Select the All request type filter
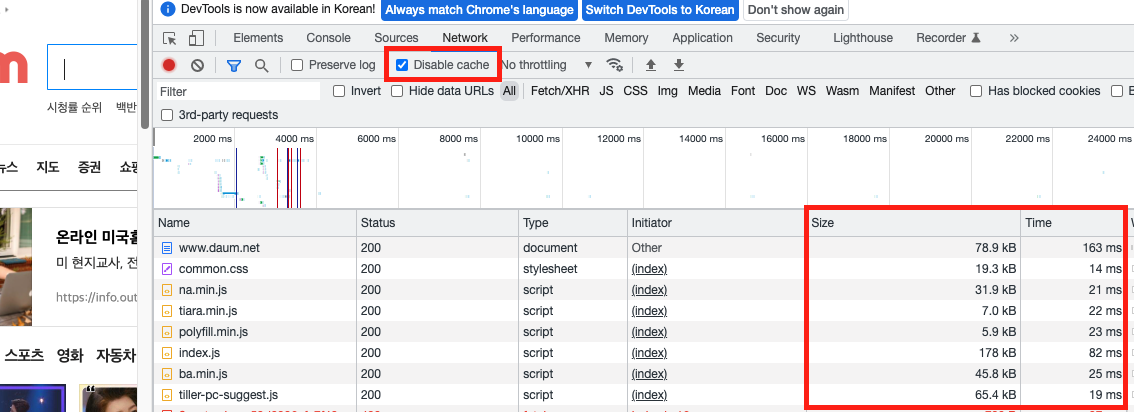 pyautogui.click(x=510, y=91)
